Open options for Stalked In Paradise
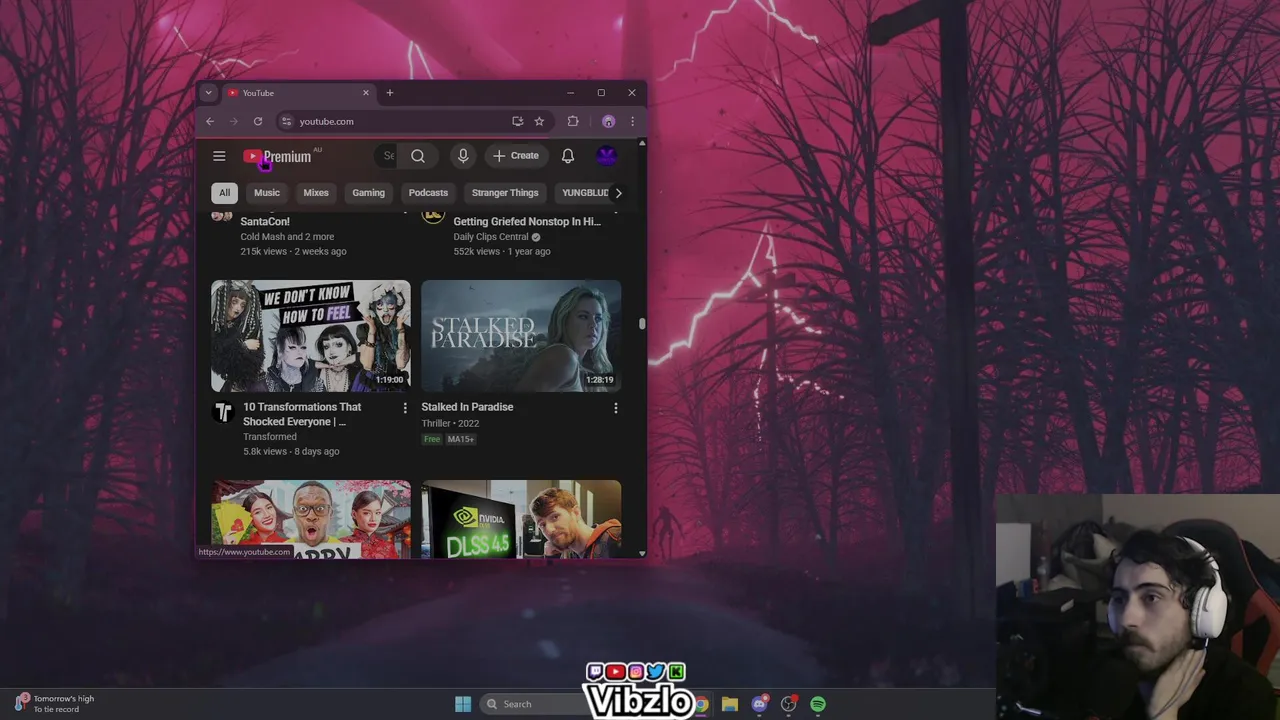This screenshot has width=1280, height=720. tap(616, 408)
